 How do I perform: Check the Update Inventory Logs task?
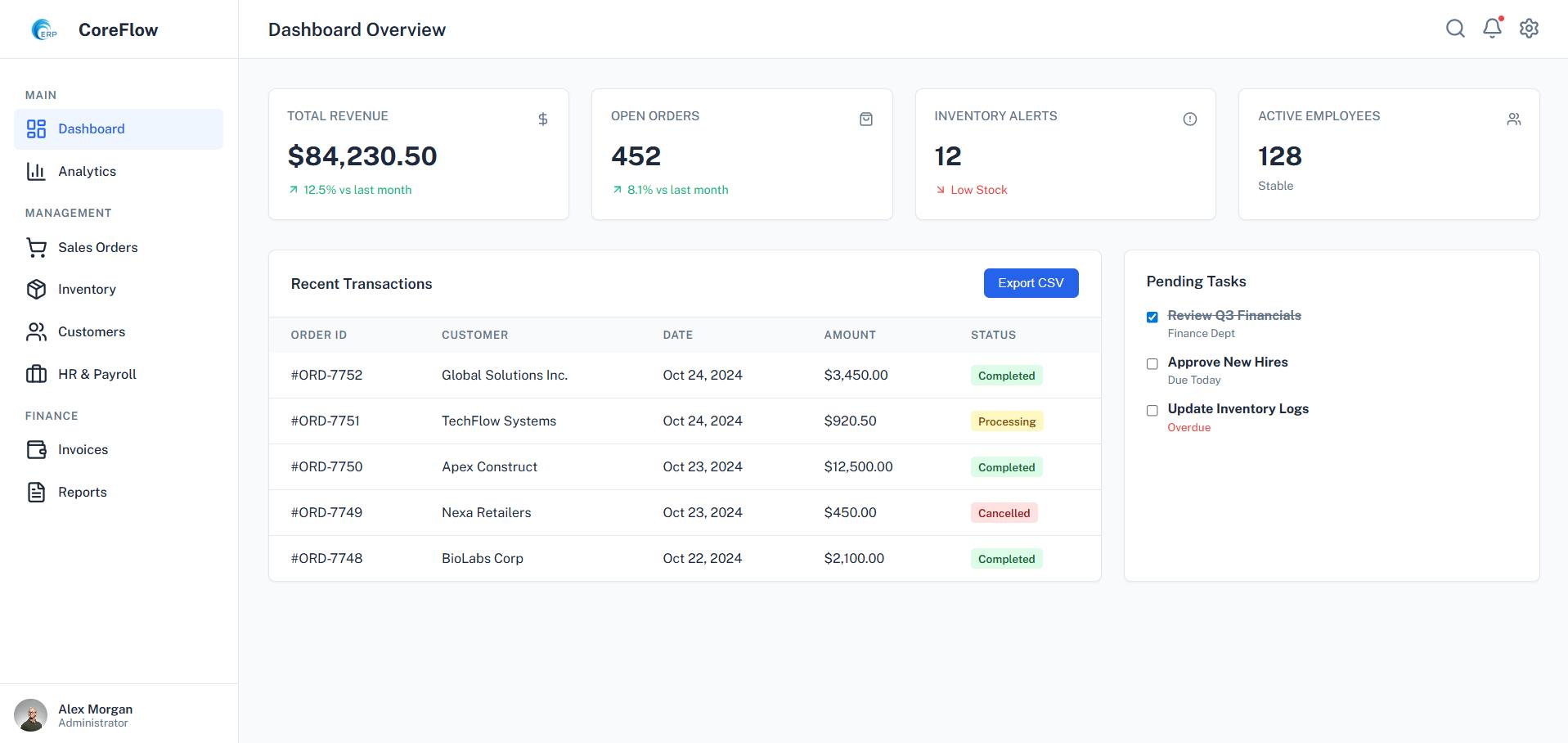pos(1152,410)
